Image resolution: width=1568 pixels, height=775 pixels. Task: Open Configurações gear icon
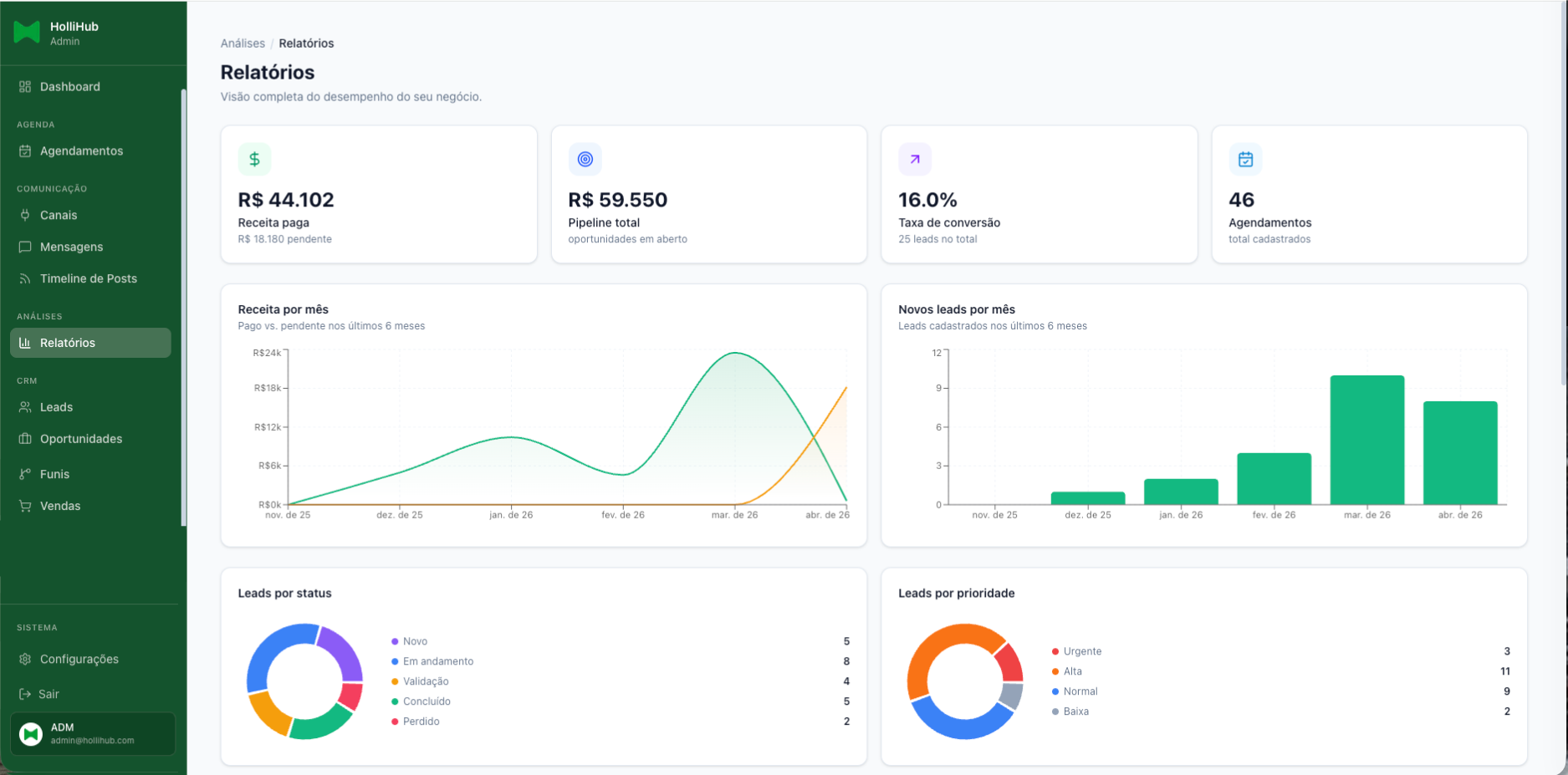click(x=25, y=659)
